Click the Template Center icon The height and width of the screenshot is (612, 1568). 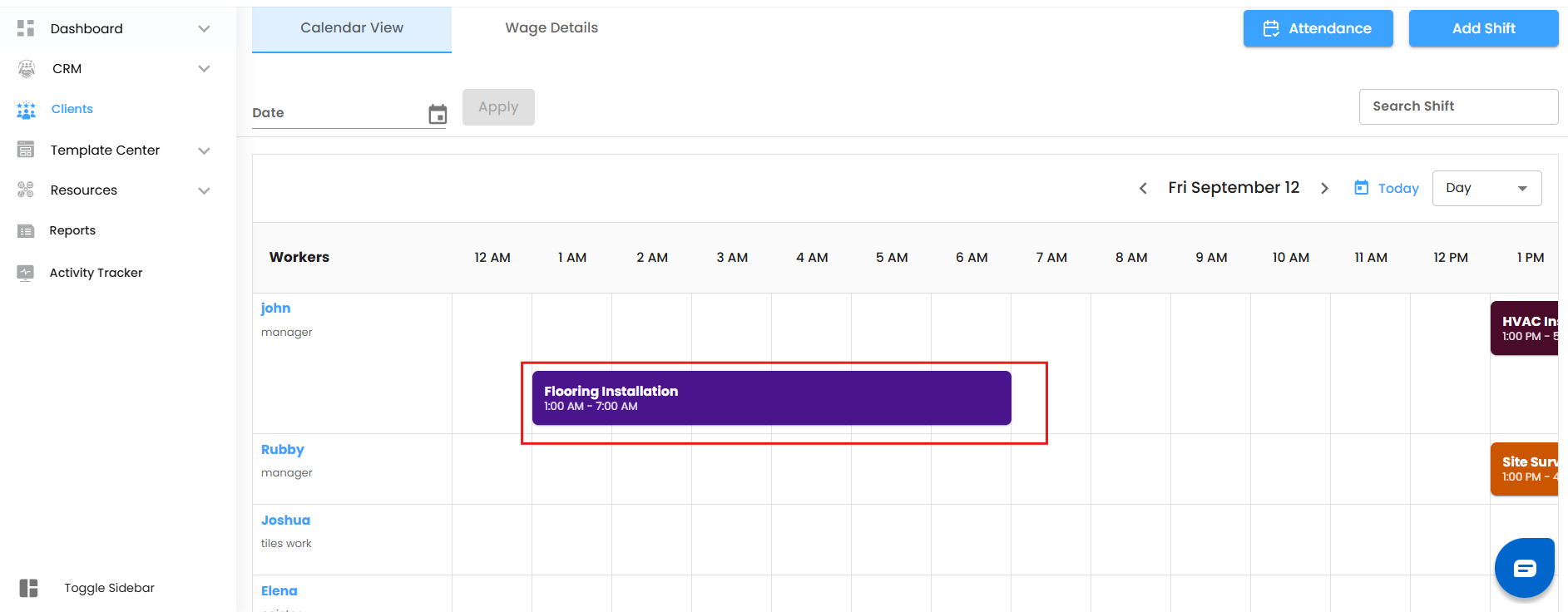point(26,150)
